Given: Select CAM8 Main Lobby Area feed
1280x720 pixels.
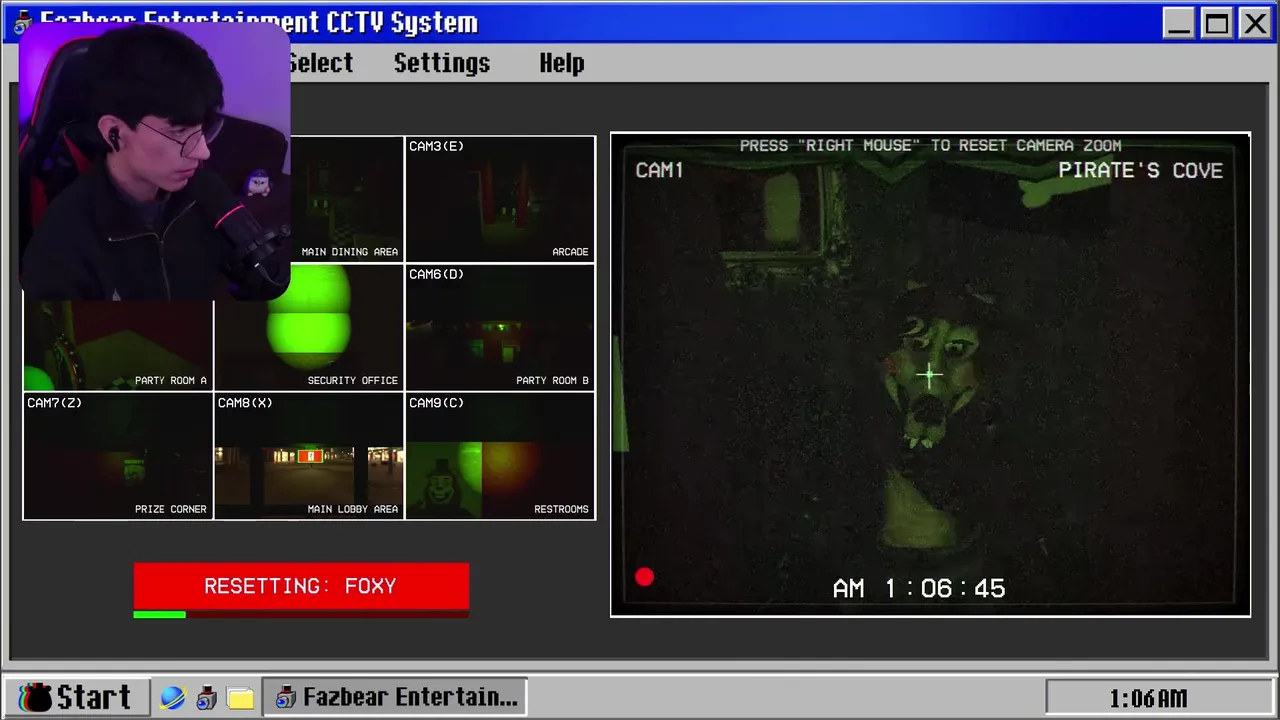Looking at the screenshot, I should coord(309,456).
